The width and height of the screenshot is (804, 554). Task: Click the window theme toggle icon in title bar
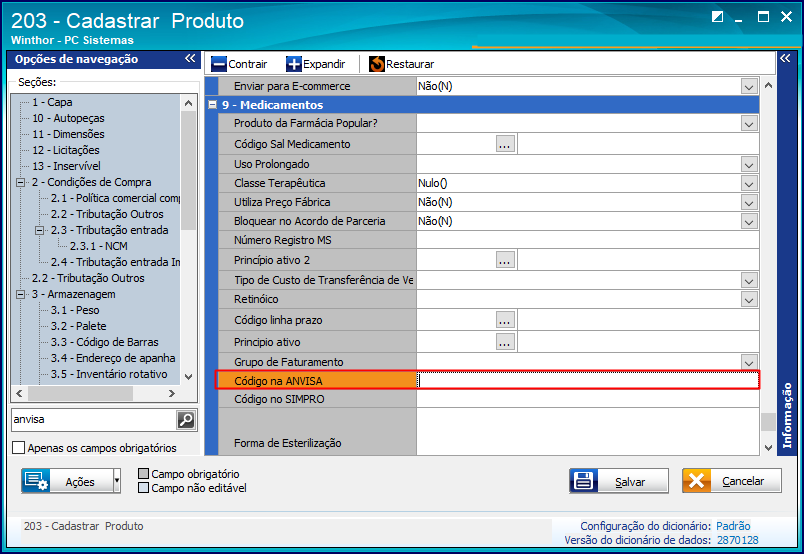pos(717,17)
